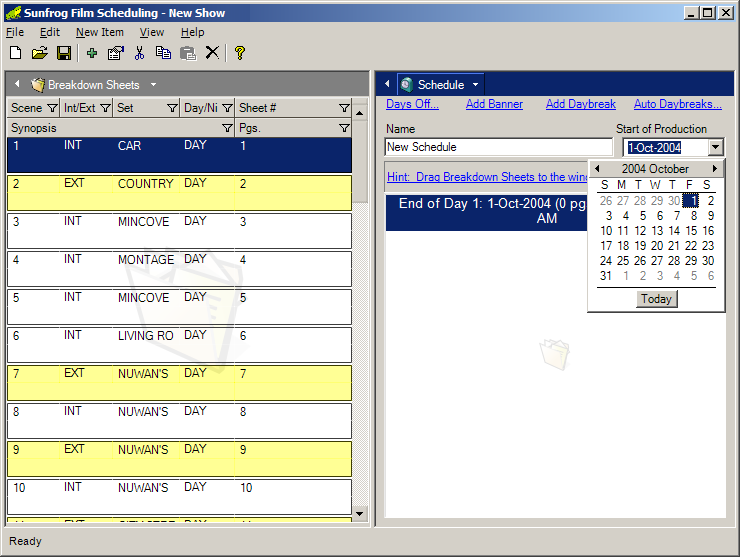Viewport: 740px width, 557px height.
Task: Select scene 9 EXT NUWAN'S row
Action: click(179, 459)
